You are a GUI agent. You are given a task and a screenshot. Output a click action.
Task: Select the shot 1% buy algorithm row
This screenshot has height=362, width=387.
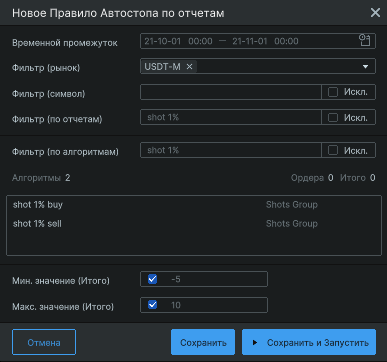[194, 205]
